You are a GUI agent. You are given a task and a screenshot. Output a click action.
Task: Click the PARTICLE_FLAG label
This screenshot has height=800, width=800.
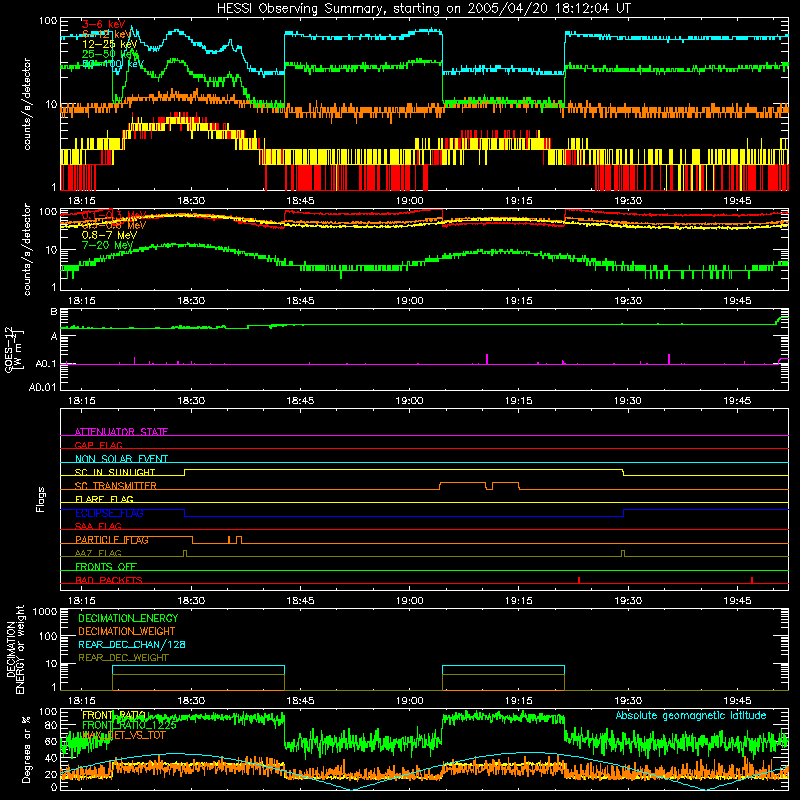tap(112, 540)
